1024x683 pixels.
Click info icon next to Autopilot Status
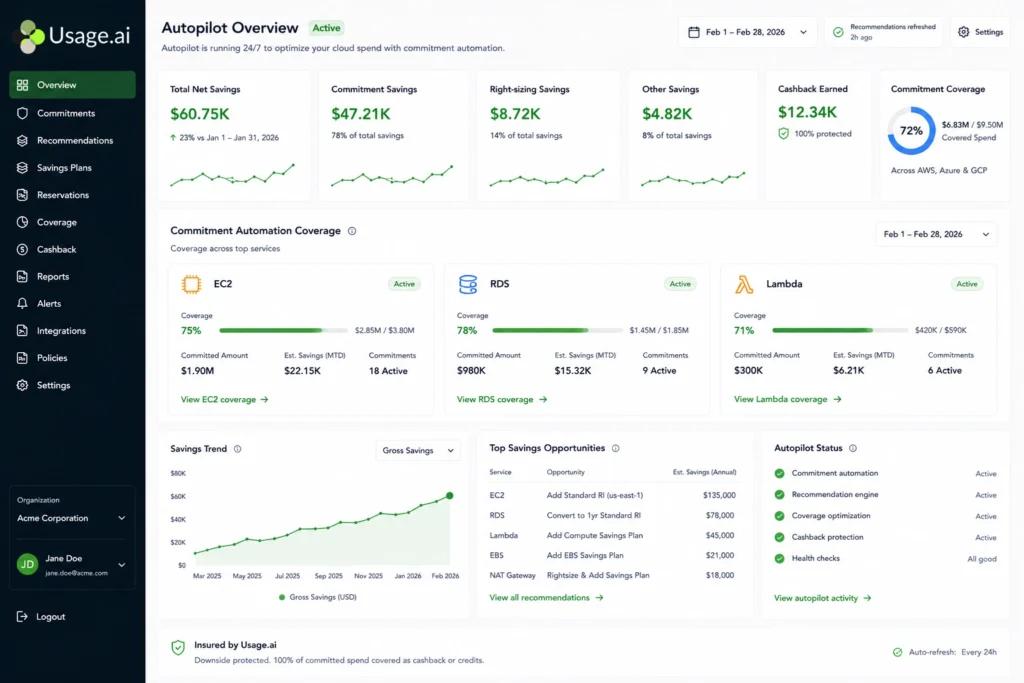(x=853, y=449)
